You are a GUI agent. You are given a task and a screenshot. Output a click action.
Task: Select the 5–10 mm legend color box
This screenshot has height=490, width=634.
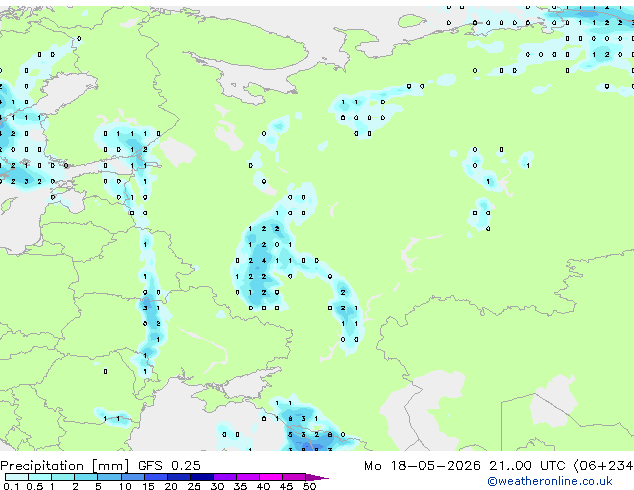click(109, 477)
